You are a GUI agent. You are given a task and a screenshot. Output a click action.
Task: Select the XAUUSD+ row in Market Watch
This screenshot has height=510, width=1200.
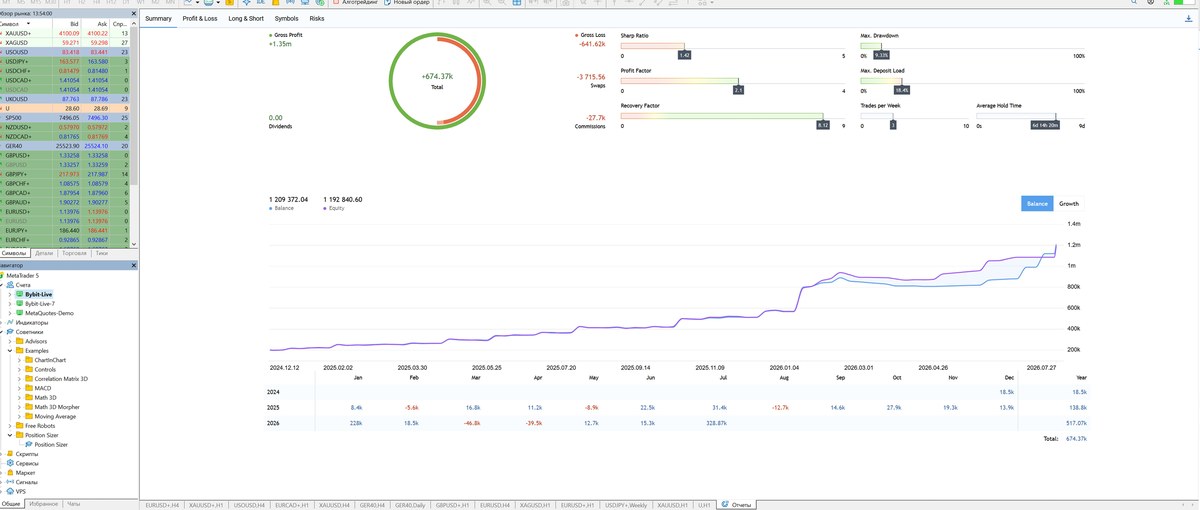(x=66, y=34)
